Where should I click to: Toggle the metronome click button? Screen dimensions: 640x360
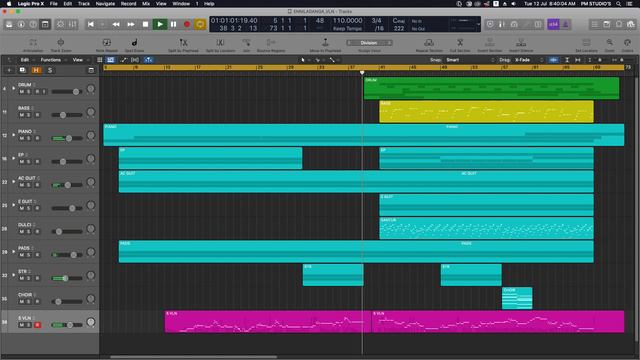click(565, 24)
